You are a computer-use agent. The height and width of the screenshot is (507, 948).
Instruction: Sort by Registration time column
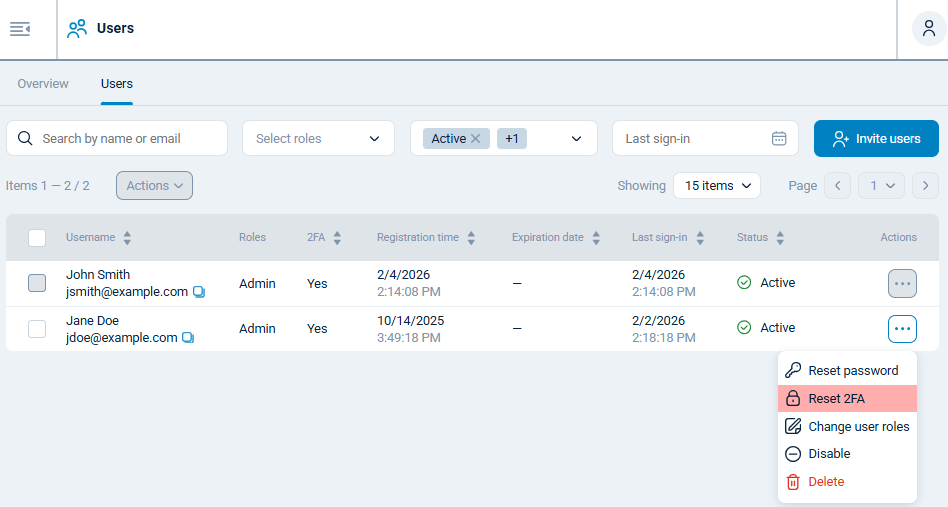[471, 238]
